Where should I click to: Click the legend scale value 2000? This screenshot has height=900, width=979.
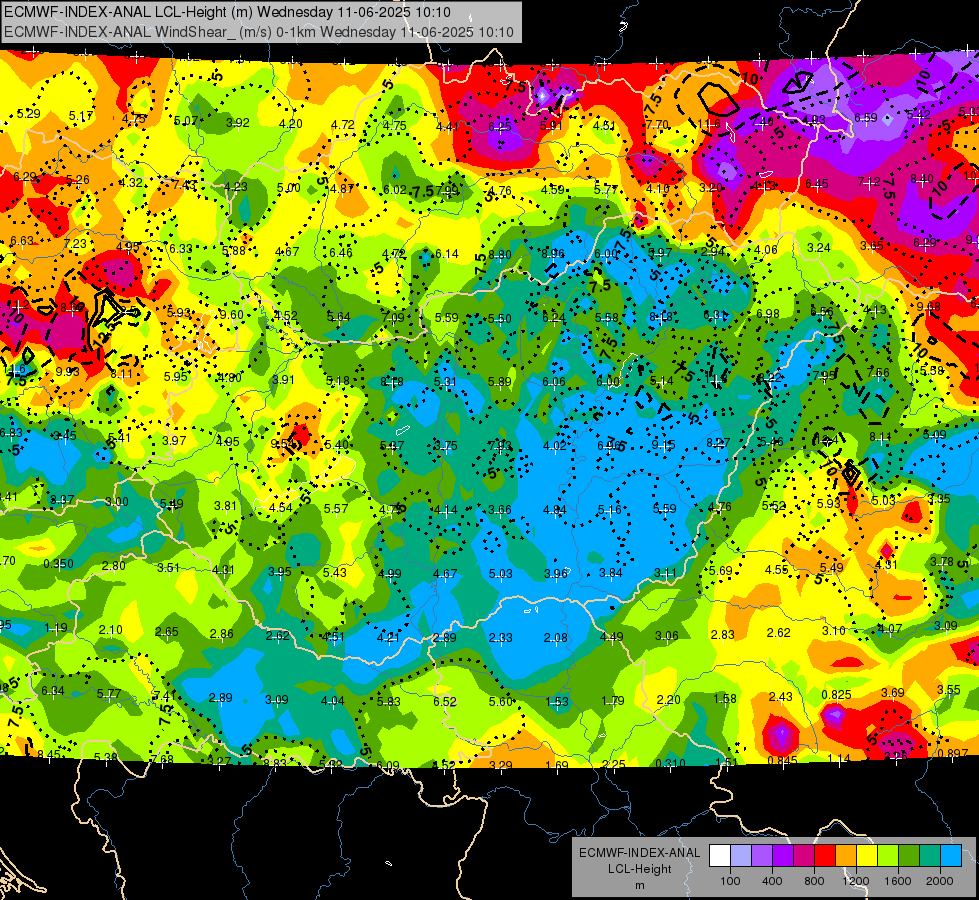pyautogui.click(x=940, y=881)
